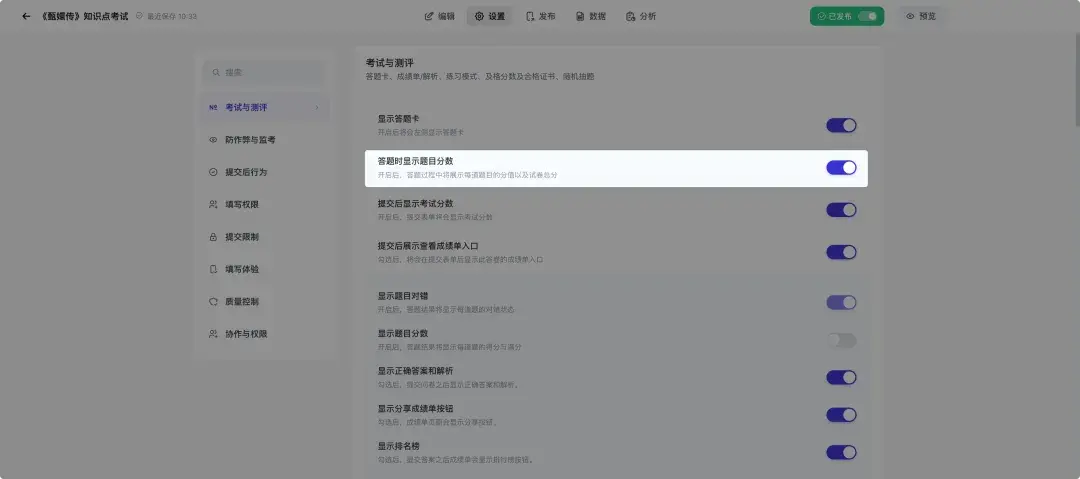The height and width of the screenshot is (479, 1080).
Task: Click the 数据 tab's document icon
Action: pyautogui.click(x=580, y=17)
